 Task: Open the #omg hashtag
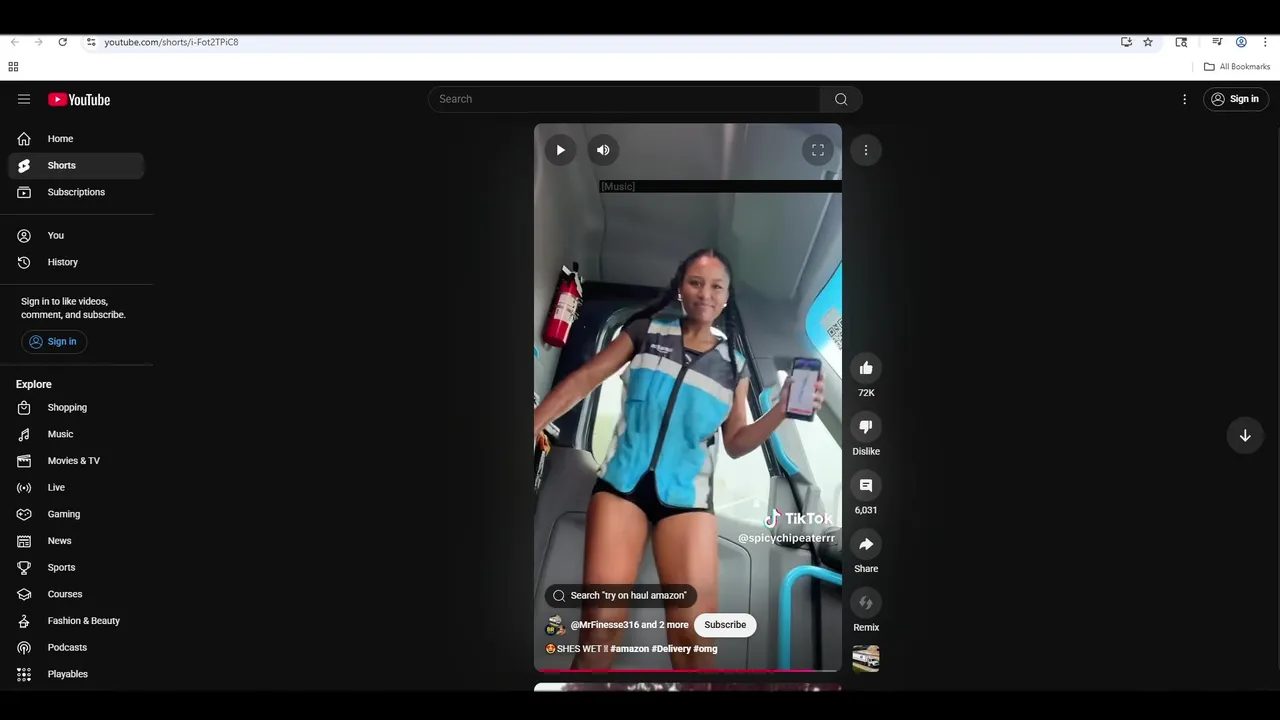[705, 649]
